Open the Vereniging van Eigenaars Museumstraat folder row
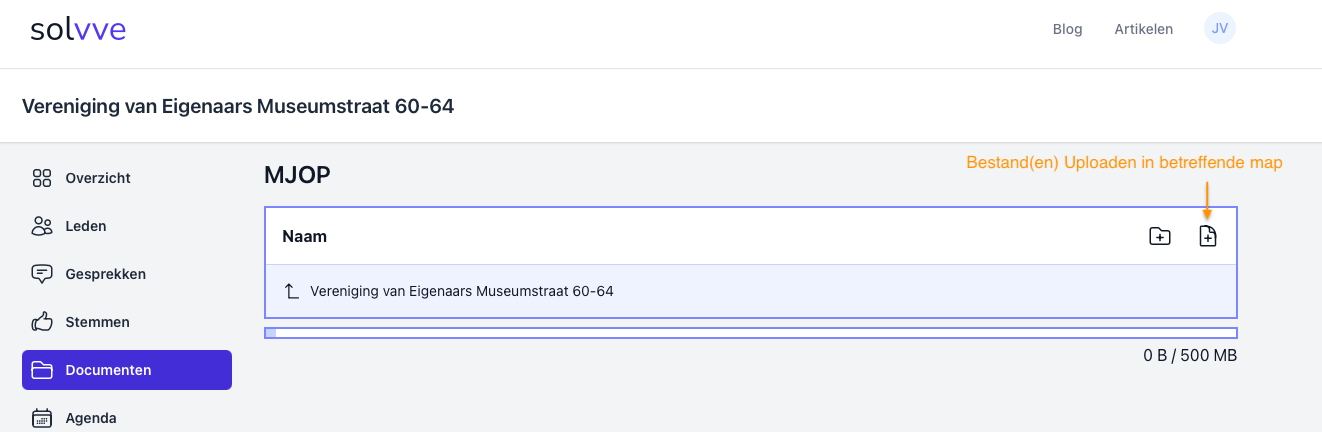The height and width of the screenshot is (432, 1322). (462, 292)
